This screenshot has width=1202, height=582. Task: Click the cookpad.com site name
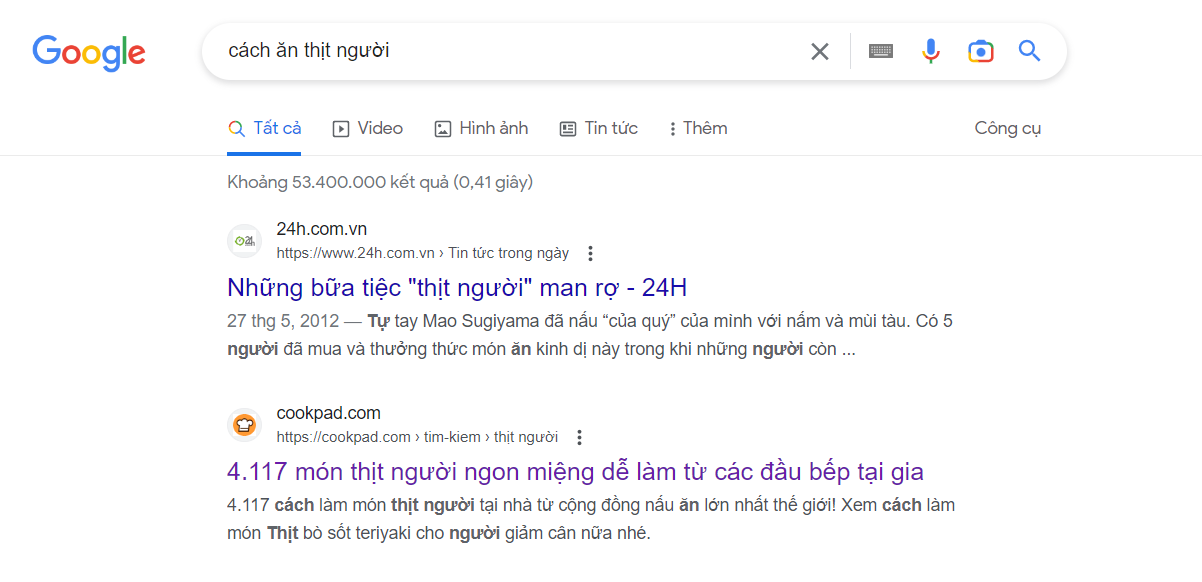tap(329, 413)
